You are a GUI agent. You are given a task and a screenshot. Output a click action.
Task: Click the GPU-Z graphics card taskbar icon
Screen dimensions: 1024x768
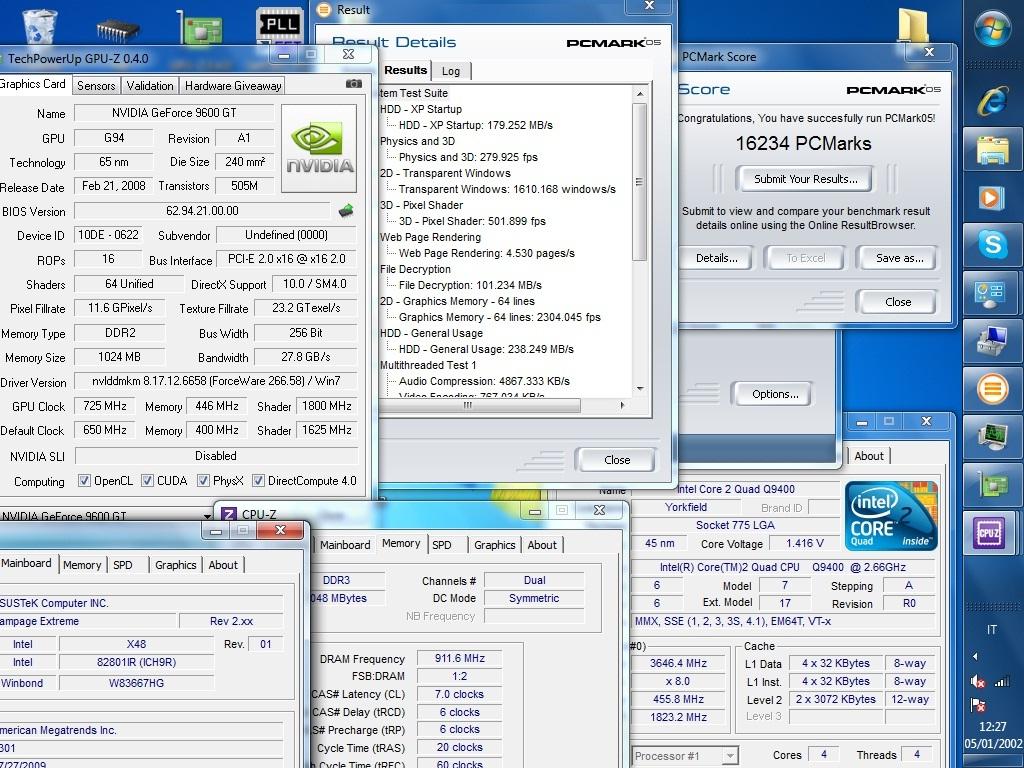pos(992,485)
